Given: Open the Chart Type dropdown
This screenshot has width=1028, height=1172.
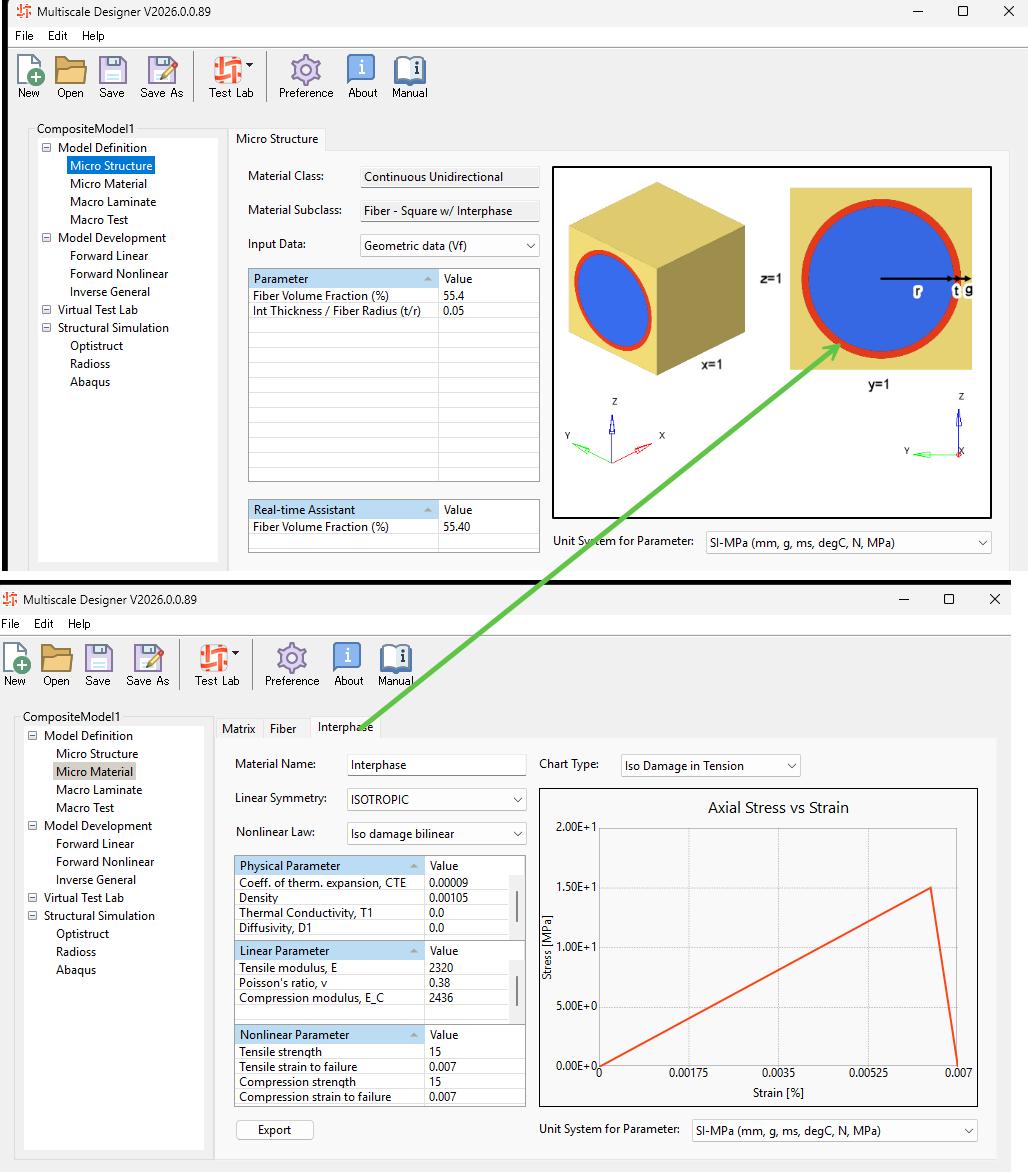Looking at the screenshot, I should click(711, 766).
